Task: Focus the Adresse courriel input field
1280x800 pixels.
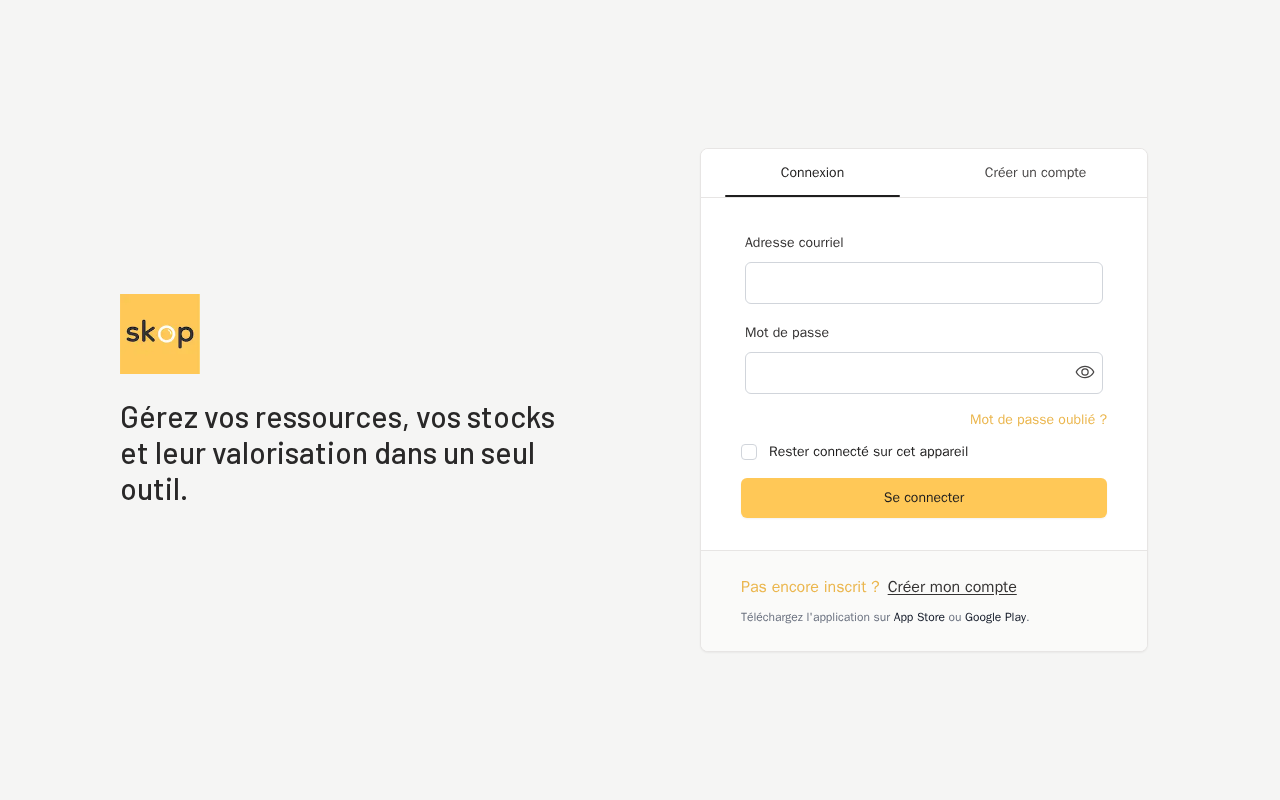Action: pos(924,283)
